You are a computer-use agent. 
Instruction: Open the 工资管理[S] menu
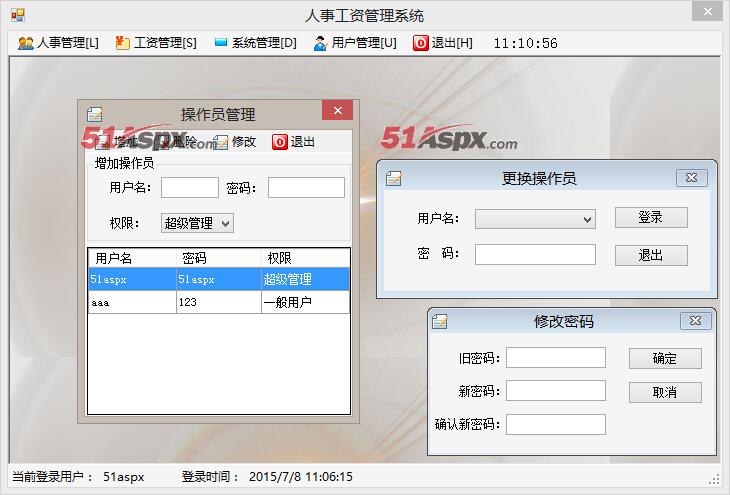point(156,43)
